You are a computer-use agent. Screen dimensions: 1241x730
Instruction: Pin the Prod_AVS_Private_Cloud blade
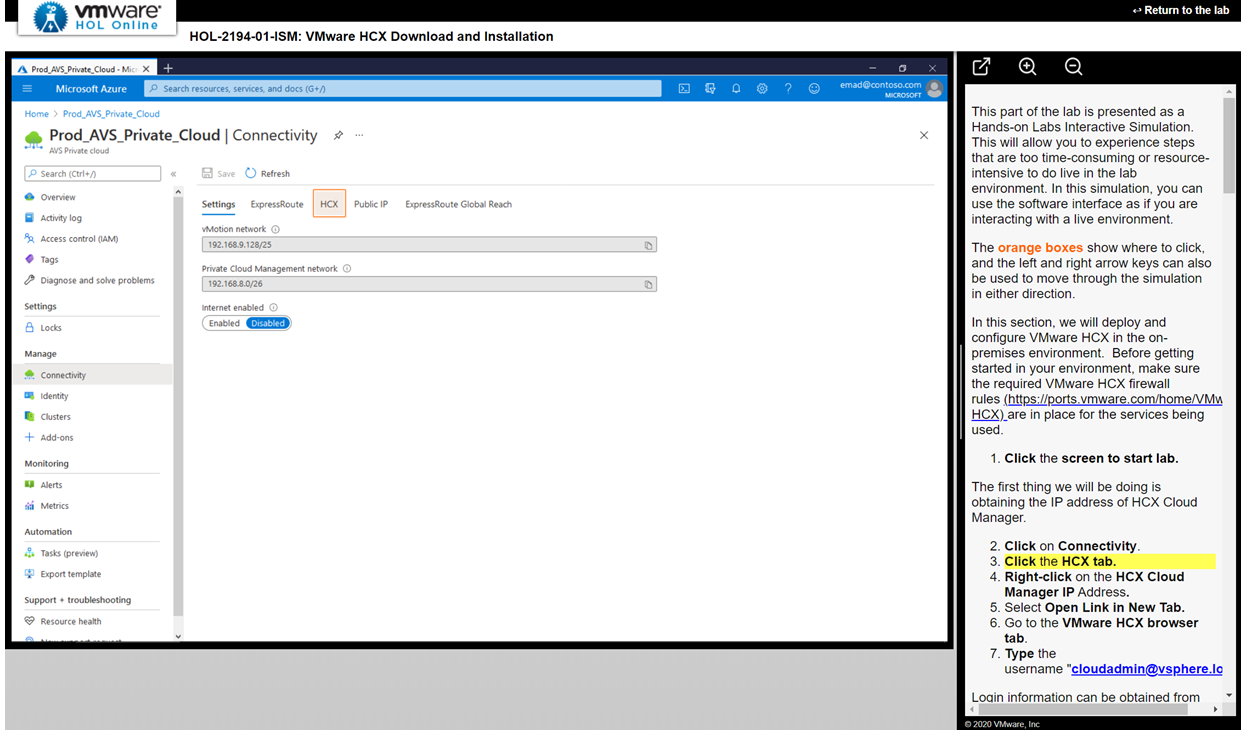pyautogui.click(x=338, y=135)
